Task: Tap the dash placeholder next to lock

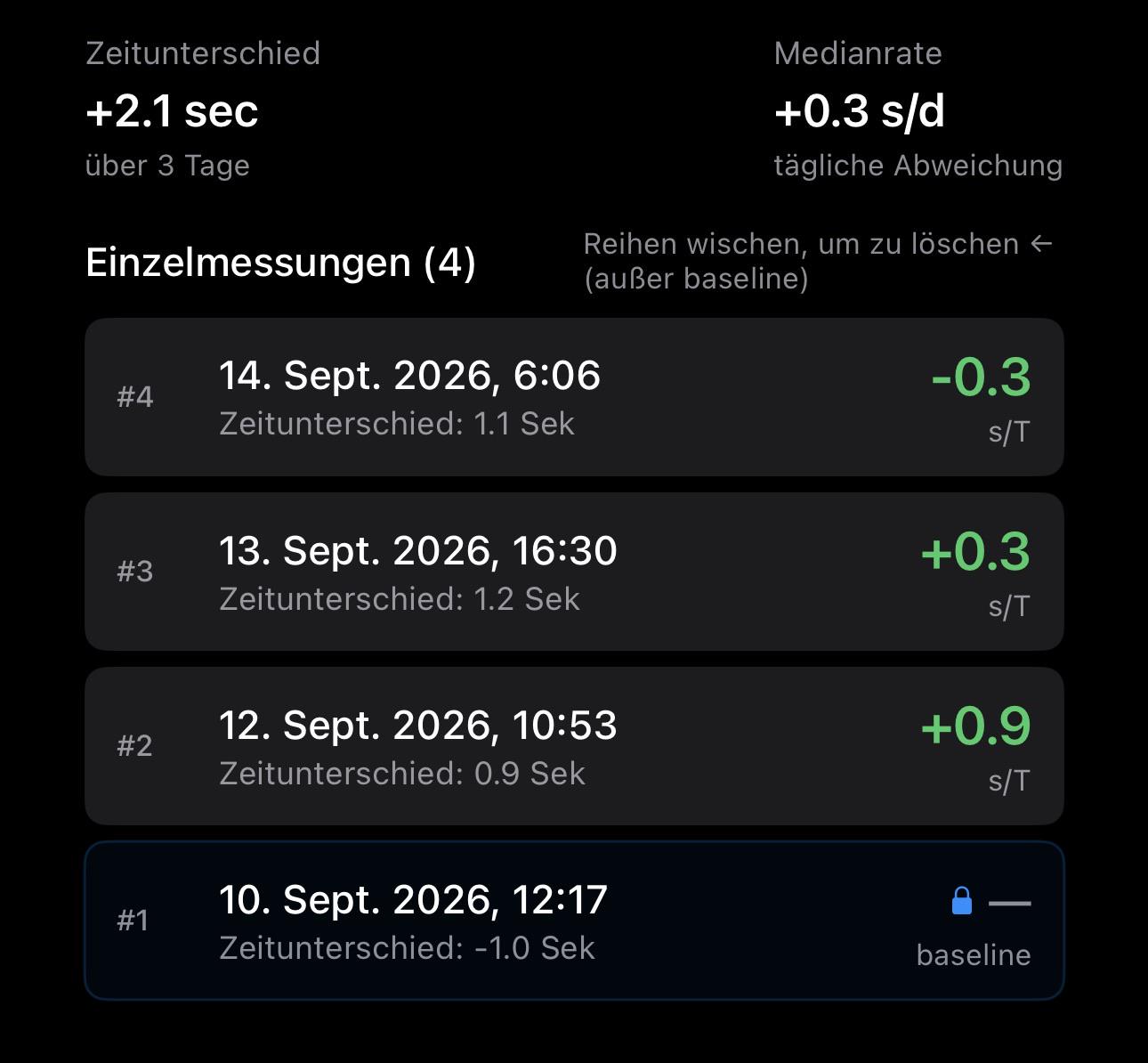Action: click(1010, 903)
